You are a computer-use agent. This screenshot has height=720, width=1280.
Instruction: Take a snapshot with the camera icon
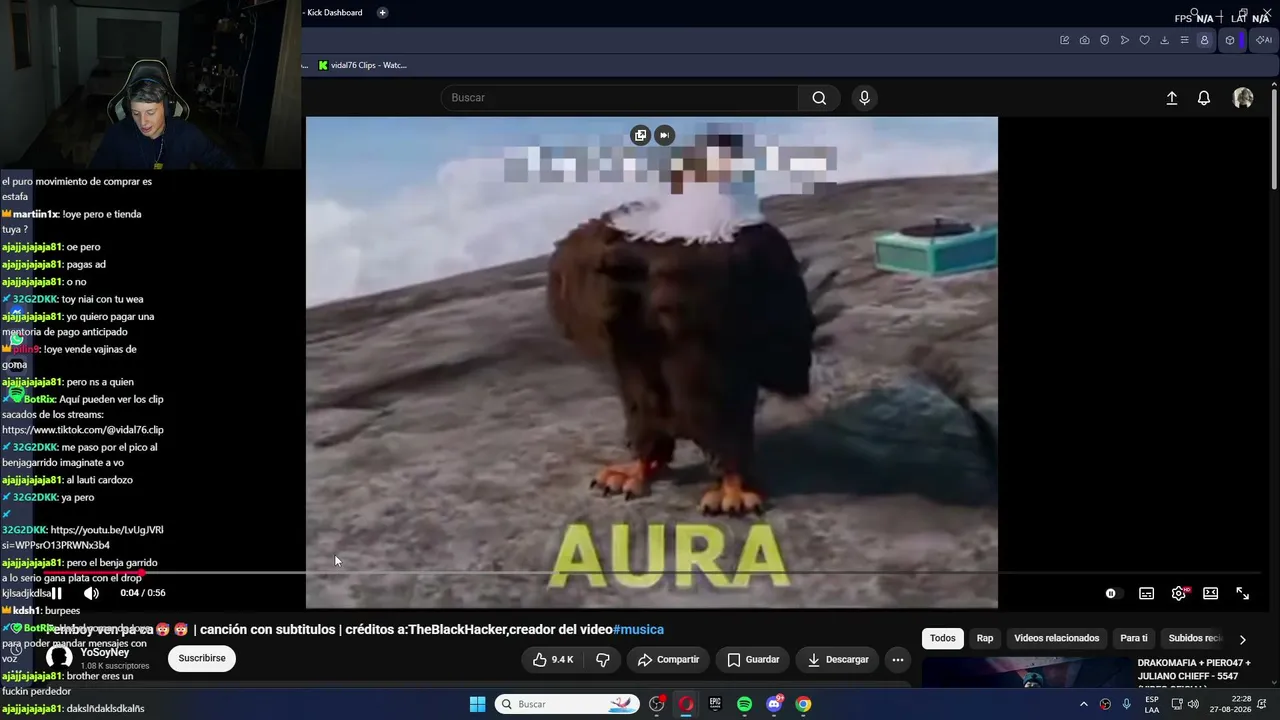tap(1085, 40)
